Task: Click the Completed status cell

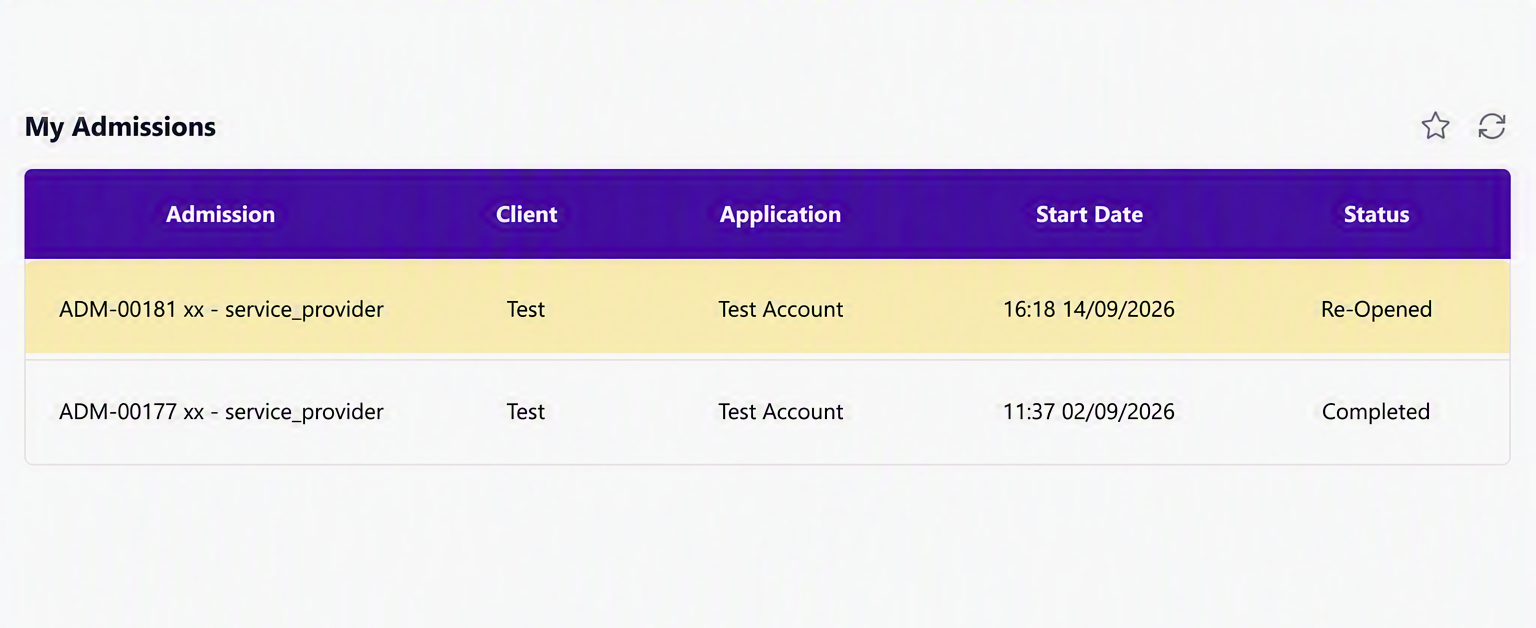Action: point(1376,411)
